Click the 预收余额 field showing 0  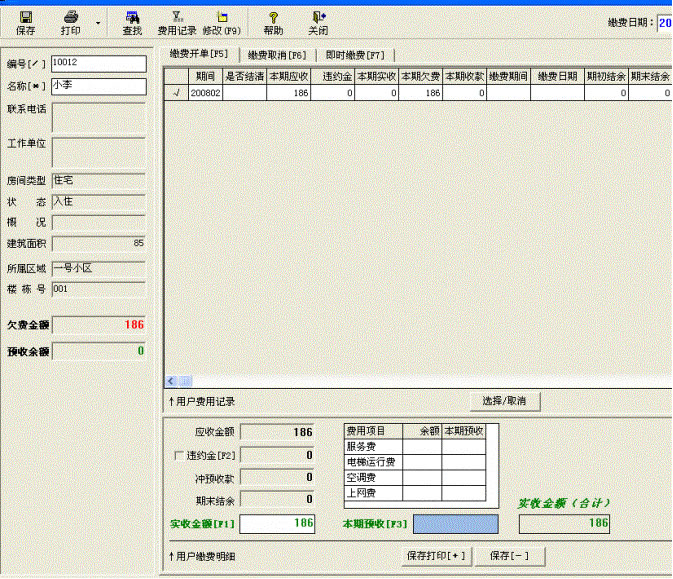(x=99, y=351)
